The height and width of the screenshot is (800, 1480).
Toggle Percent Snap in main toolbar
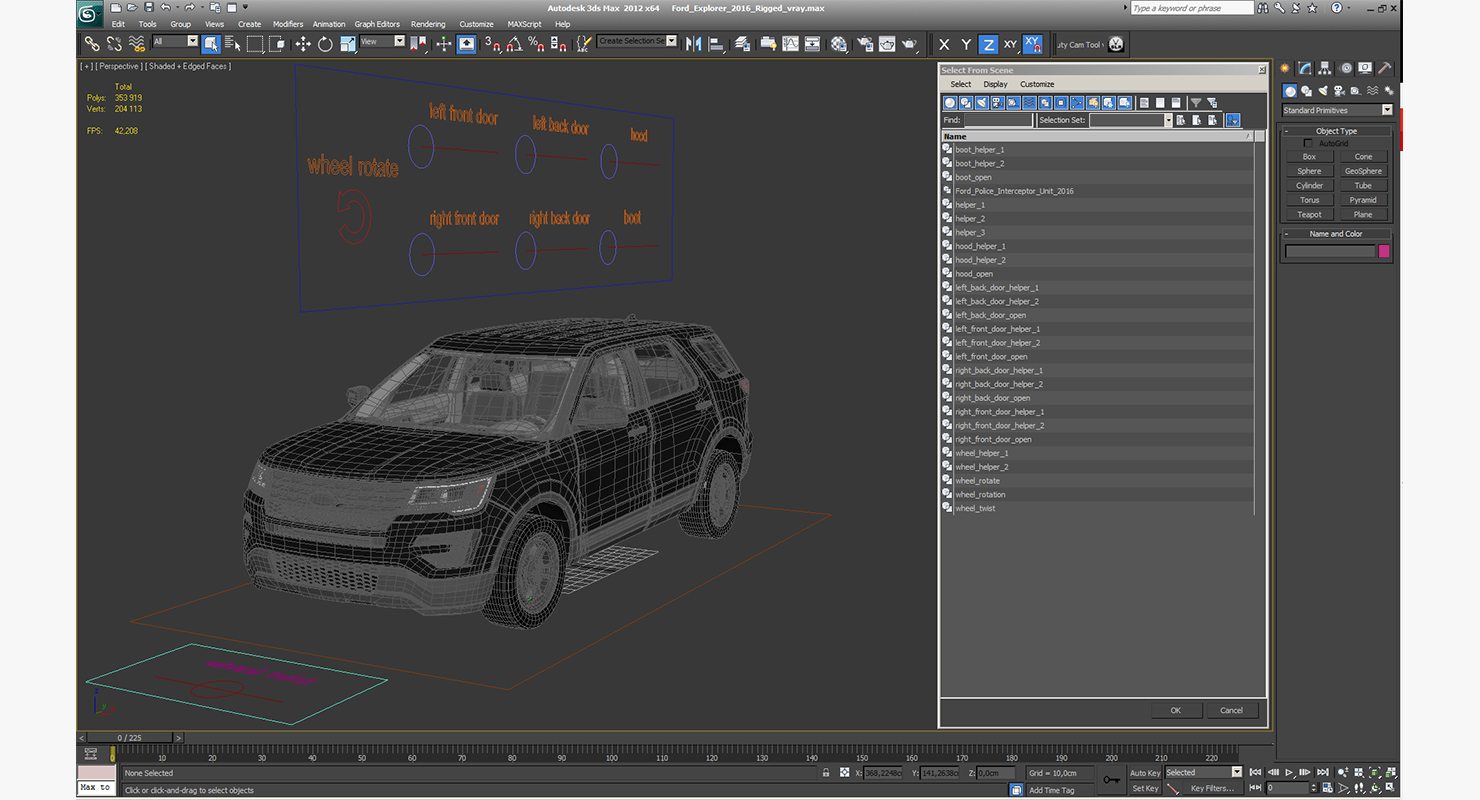click(x=536, y=44)
